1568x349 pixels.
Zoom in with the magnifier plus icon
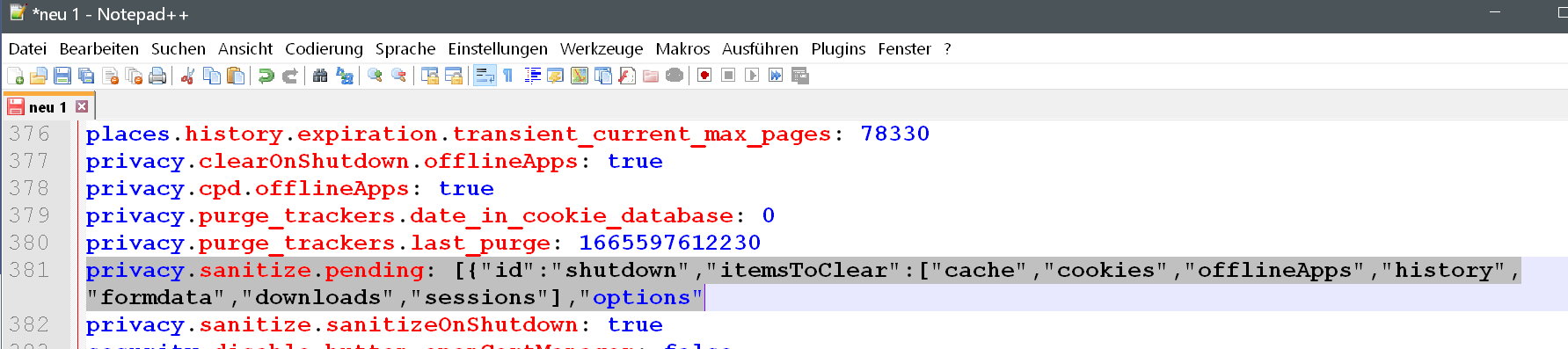pyautogui.click(x=375, y=76)
